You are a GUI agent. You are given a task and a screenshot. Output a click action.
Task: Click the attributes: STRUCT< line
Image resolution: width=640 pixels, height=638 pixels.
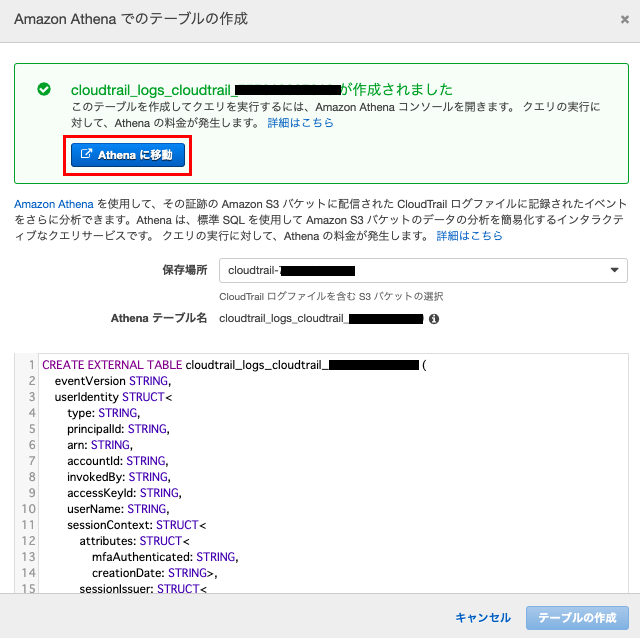point(135,541)
